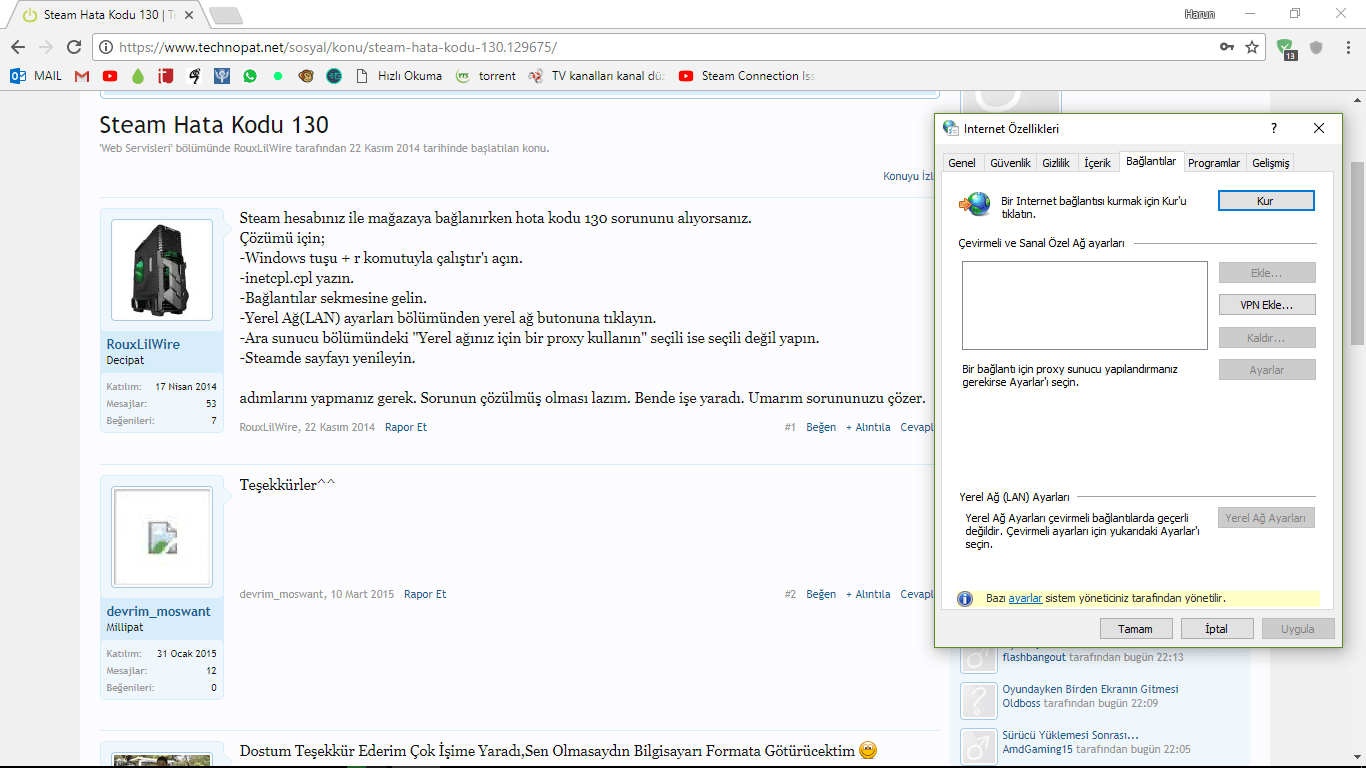This screenshot has width=1366, height=768.
Task: Click the Uygula button
Action: tap(1298, 629)
